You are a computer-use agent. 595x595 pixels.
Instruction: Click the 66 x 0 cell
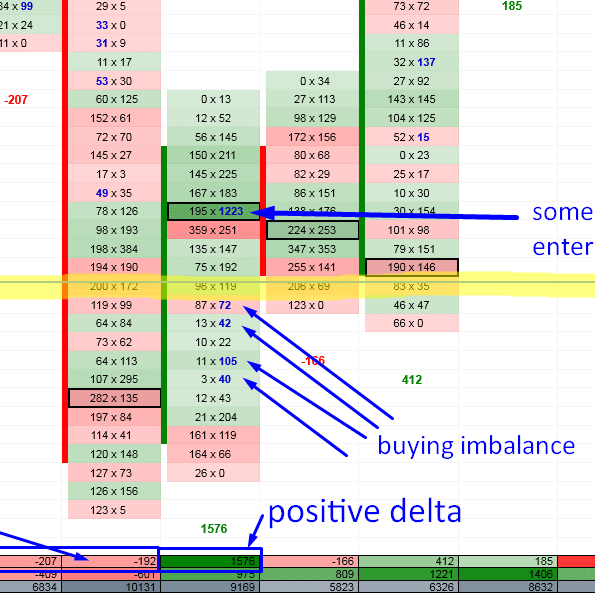[x=412, y=323]
